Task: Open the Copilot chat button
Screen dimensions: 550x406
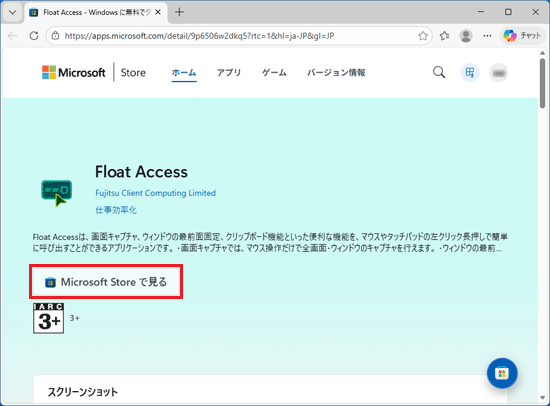Action: (x=522, y=35)
